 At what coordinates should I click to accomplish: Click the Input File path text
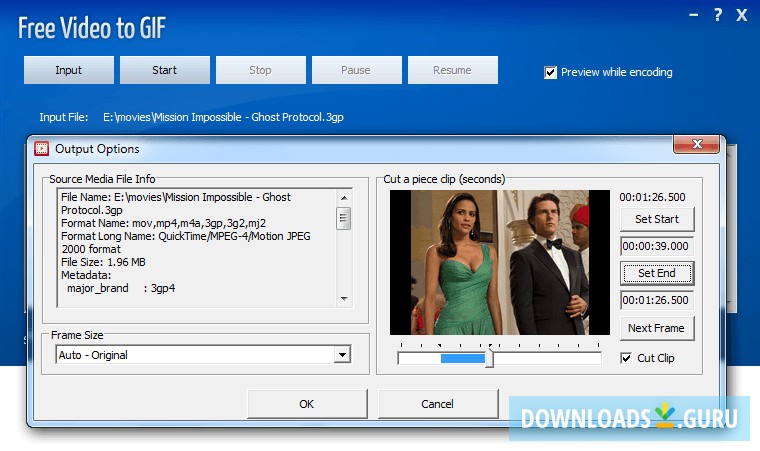point(223,117)
